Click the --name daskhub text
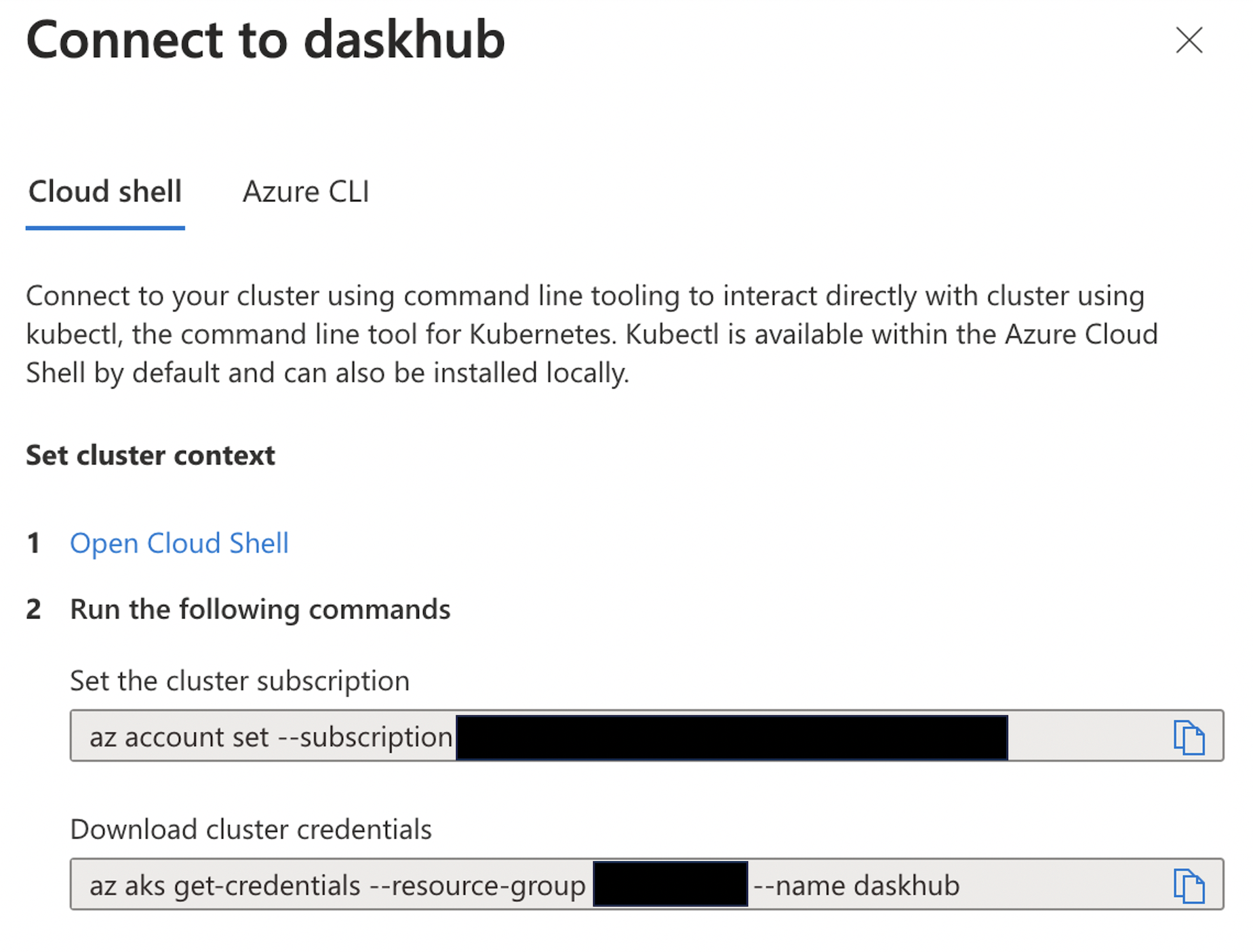This screenshot has height=952, width=1253. pos(857,886)
